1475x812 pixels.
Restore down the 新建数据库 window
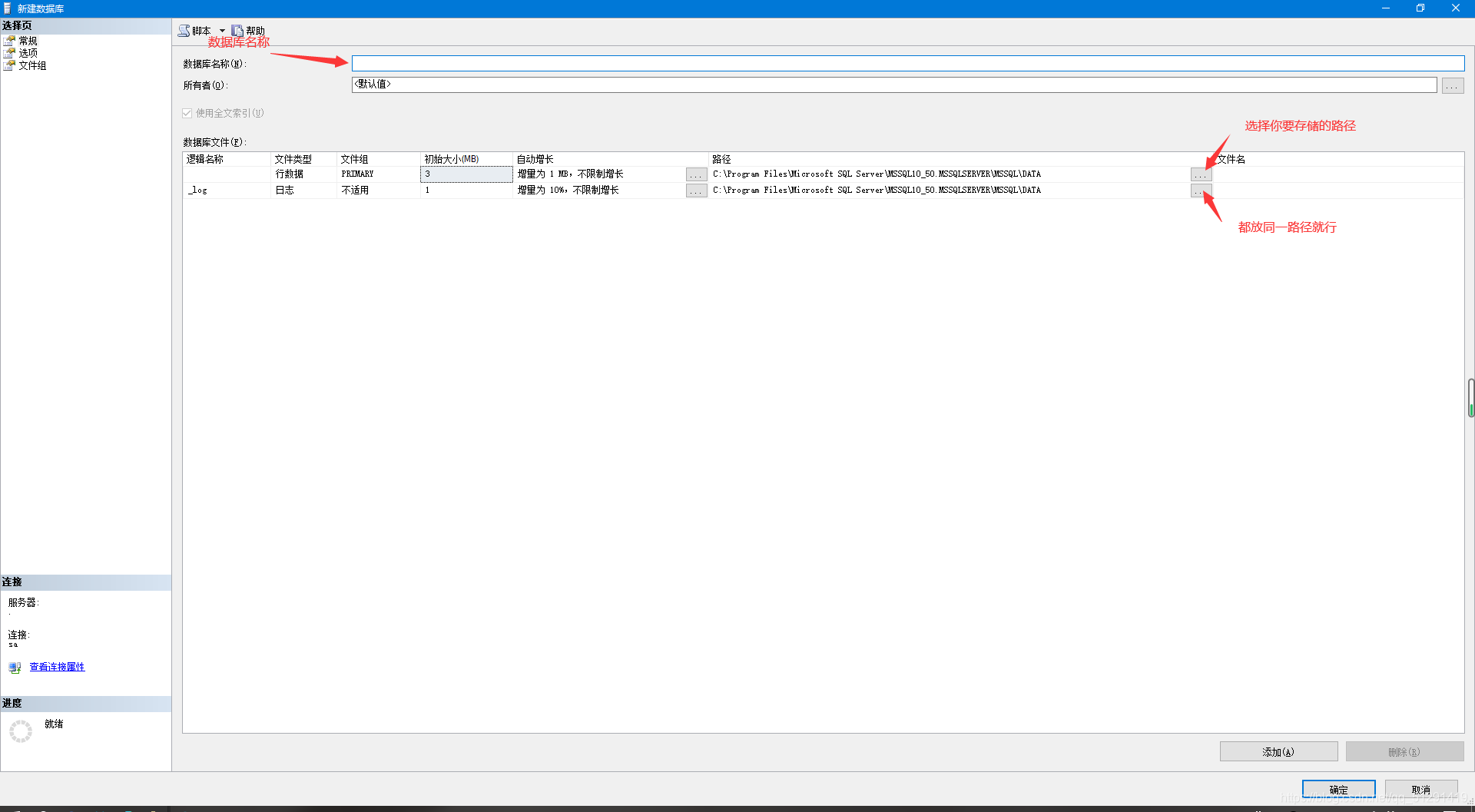coord(1420,8)
